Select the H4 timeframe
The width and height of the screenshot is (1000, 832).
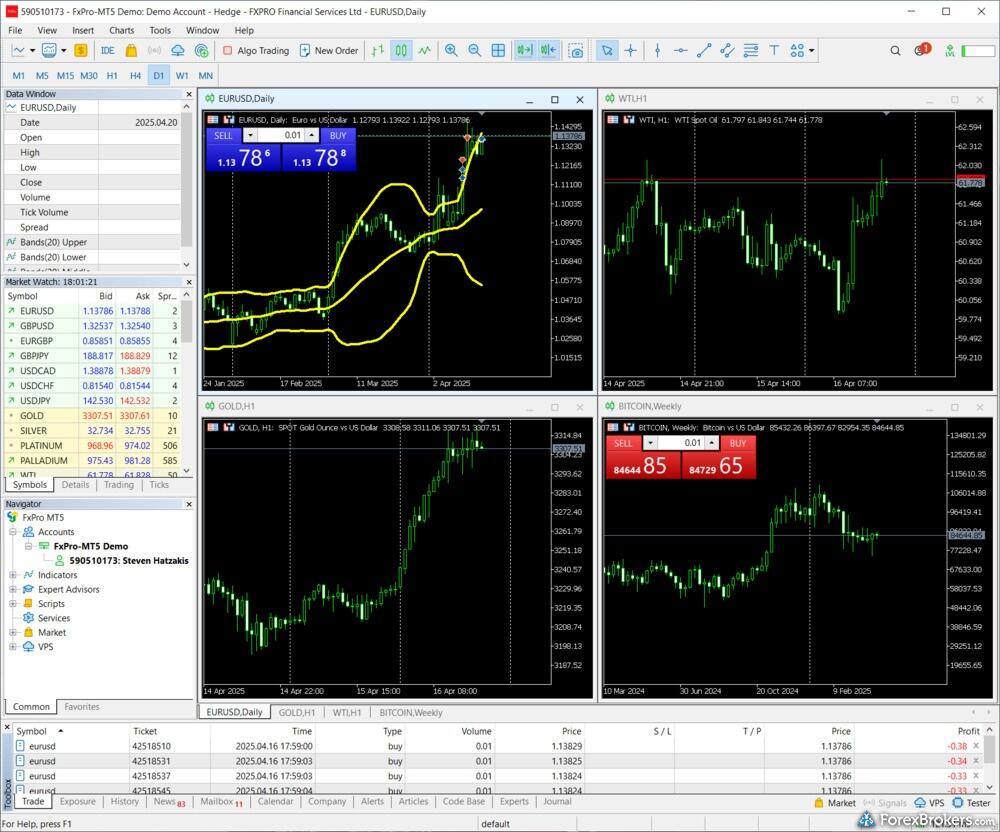[135, 75]
